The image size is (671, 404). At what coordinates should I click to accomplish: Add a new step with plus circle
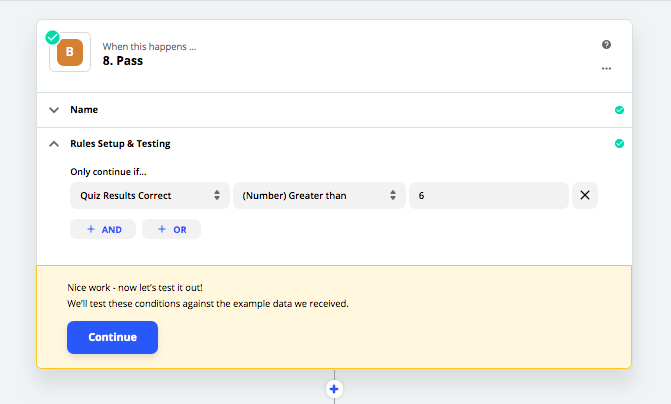click(x=334, y=389)
